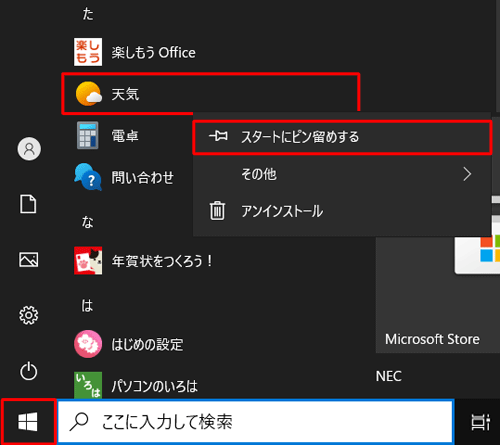The height and width of the screenshot is (445, 500).
Task: Open the 問い合わせ help chat icon
Action: pos(88,177)
